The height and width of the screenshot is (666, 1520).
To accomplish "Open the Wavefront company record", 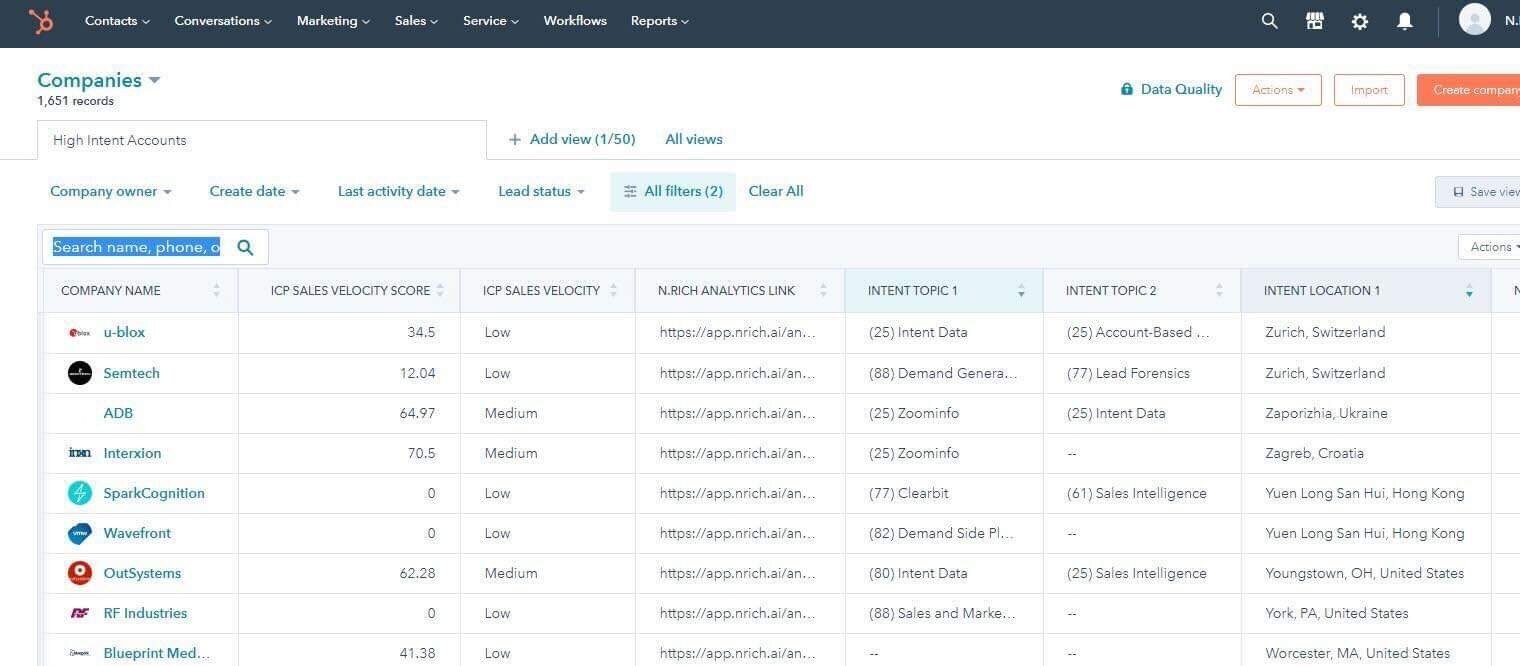I will (x=137, y=533).
